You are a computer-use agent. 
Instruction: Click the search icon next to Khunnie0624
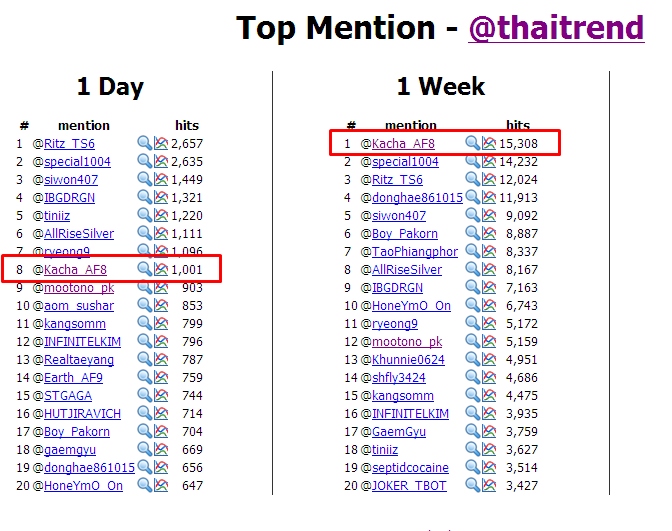[x=473, y=359]
